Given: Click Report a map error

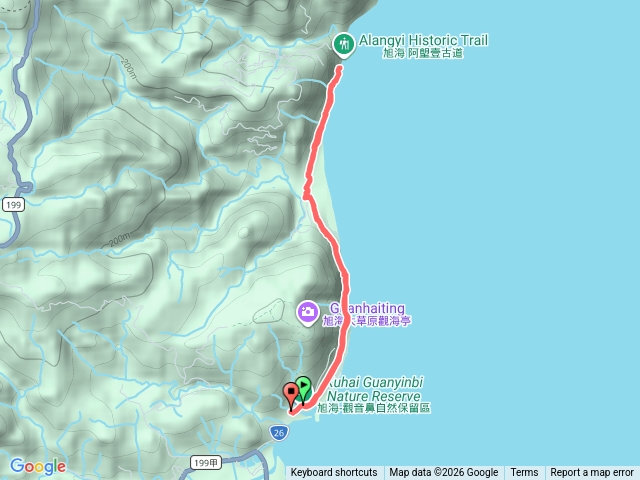Looking at the screenshot, I should click(592, 472).
